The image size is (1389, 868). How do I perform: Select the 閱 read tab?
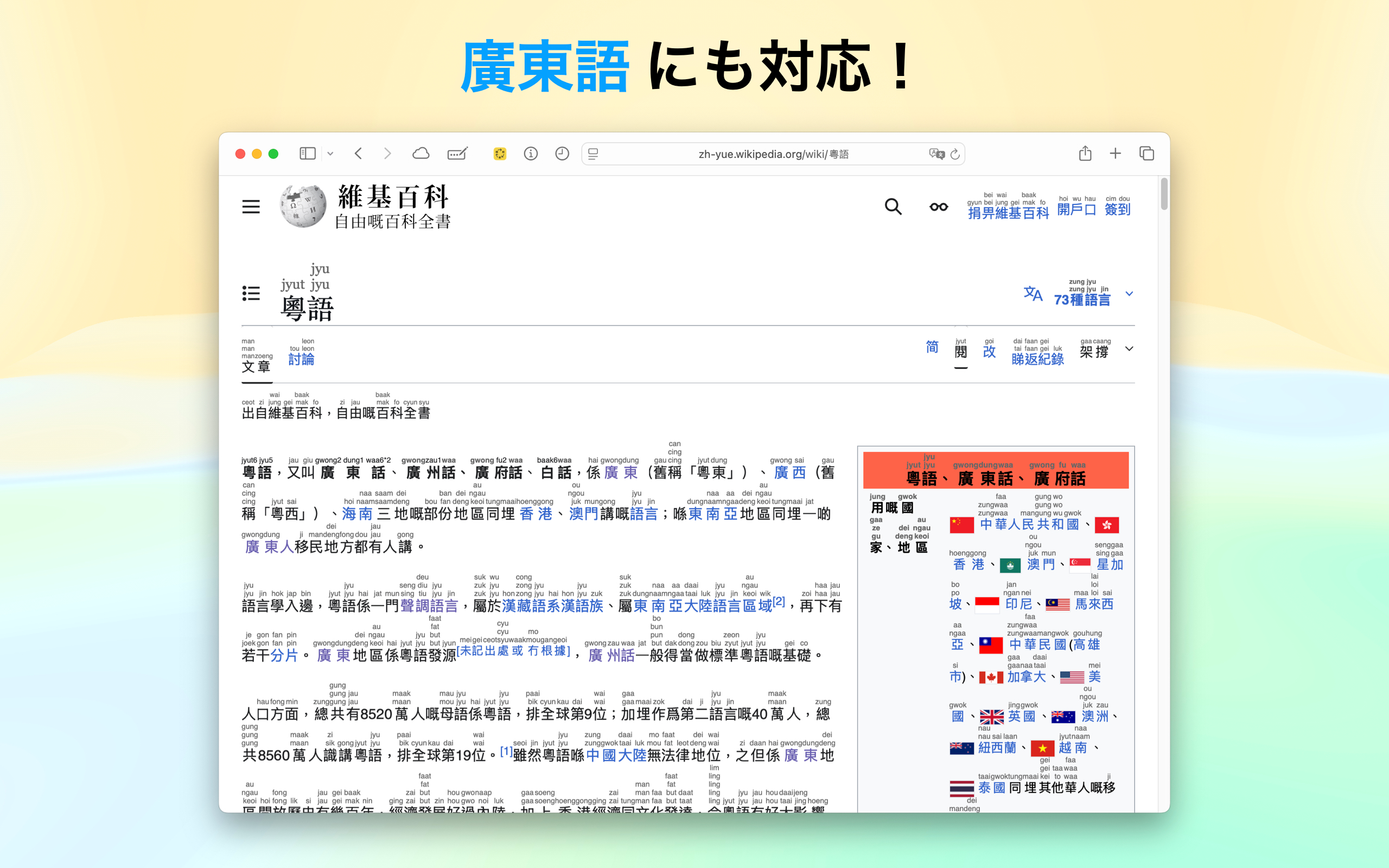point(961,352)
